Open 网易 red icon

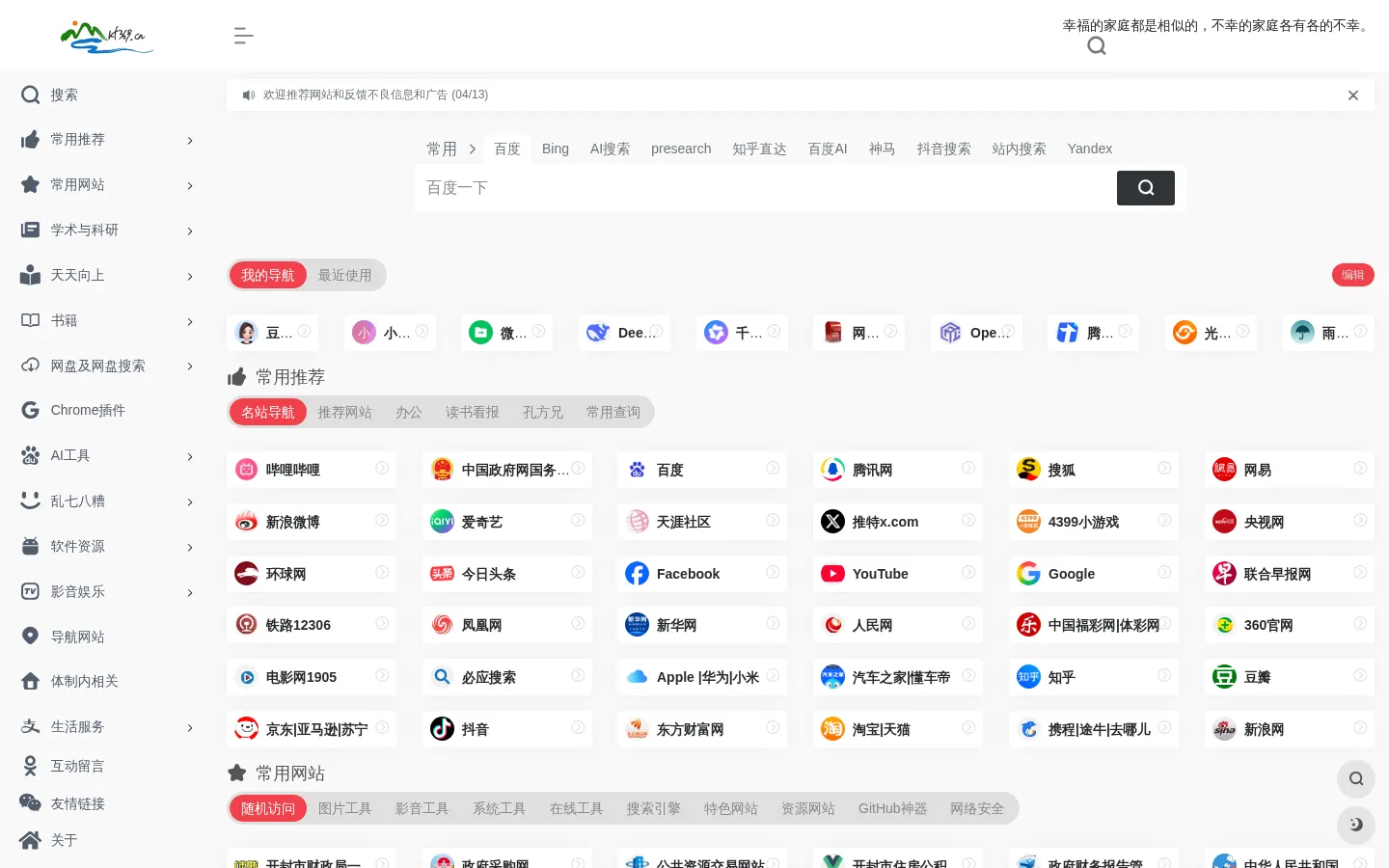(x=1224, y=470)
